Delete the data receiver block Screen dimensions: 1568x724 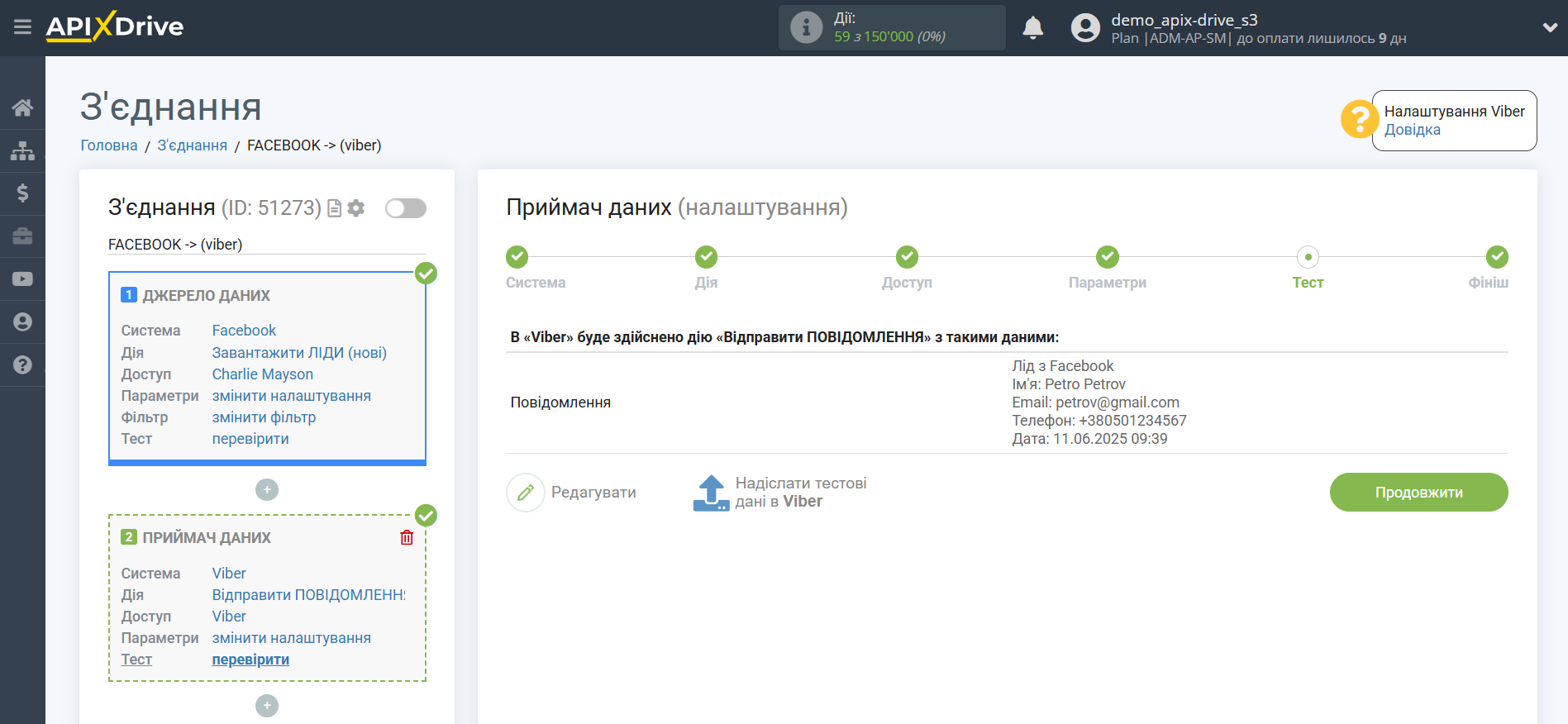407,538
